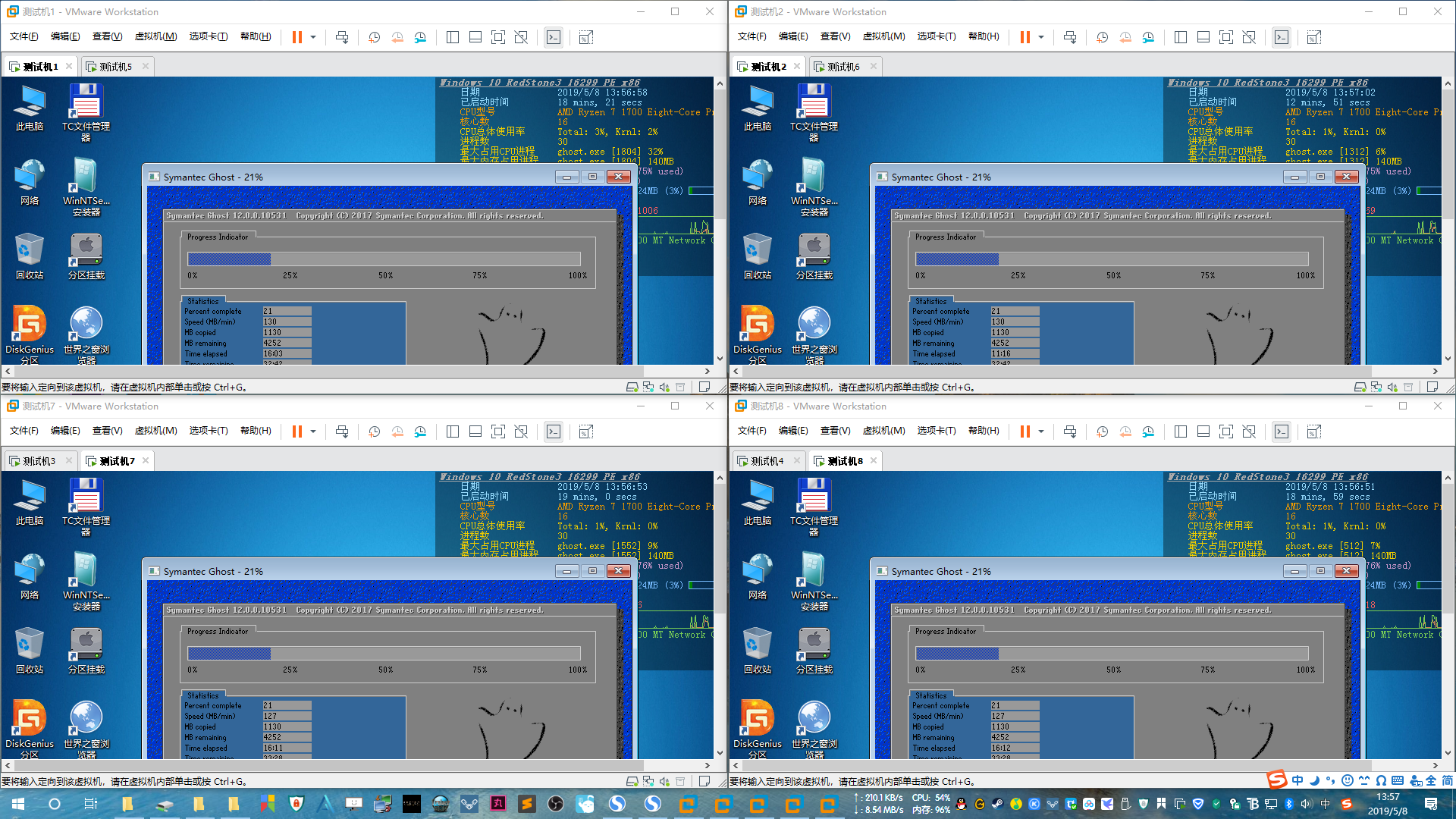1456x819 pixels.
Task: Click Ghost progress bar in 测试机2 VM
Action: click(x=1112, y=259)
